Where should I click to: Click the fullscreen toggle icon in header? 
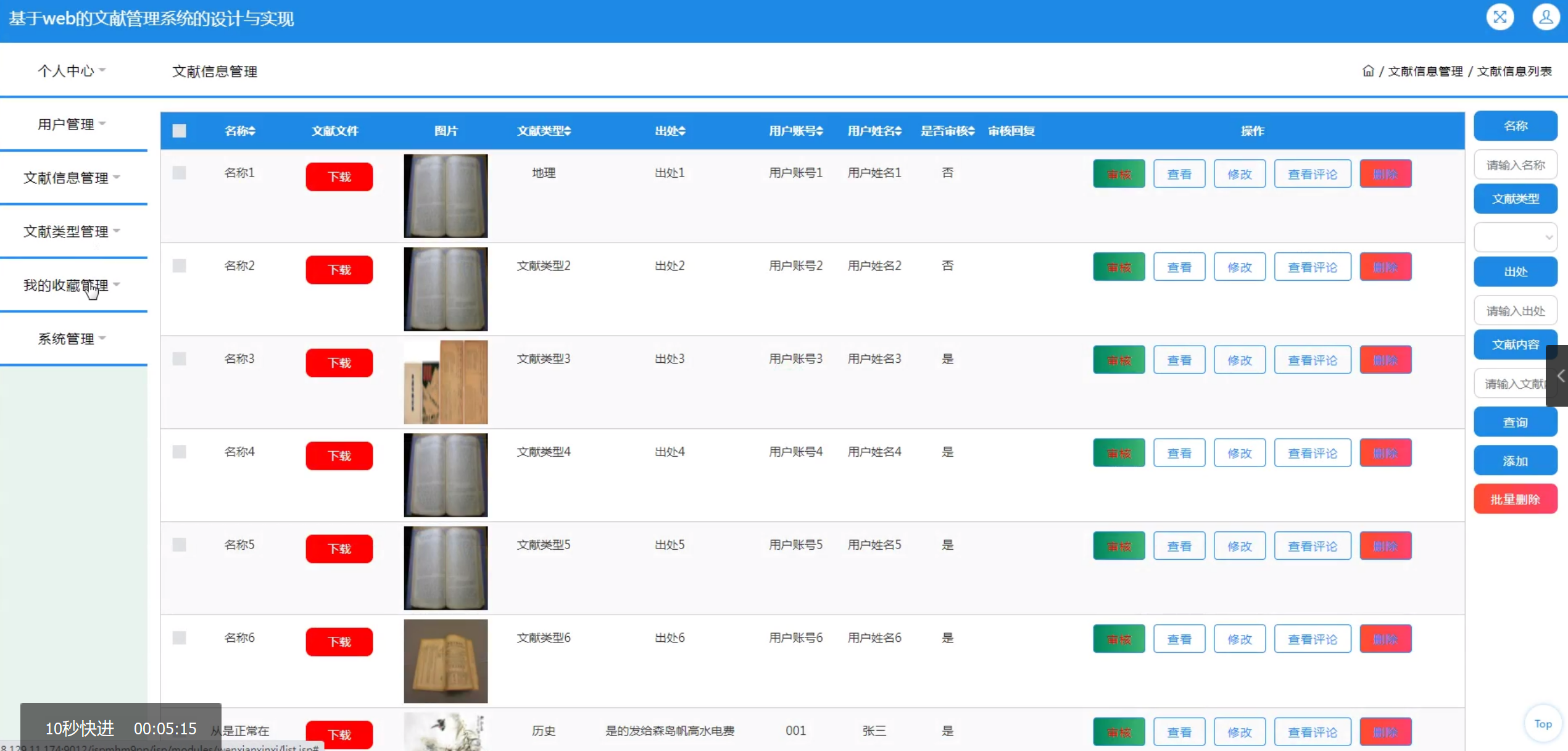coord(1500,17)
